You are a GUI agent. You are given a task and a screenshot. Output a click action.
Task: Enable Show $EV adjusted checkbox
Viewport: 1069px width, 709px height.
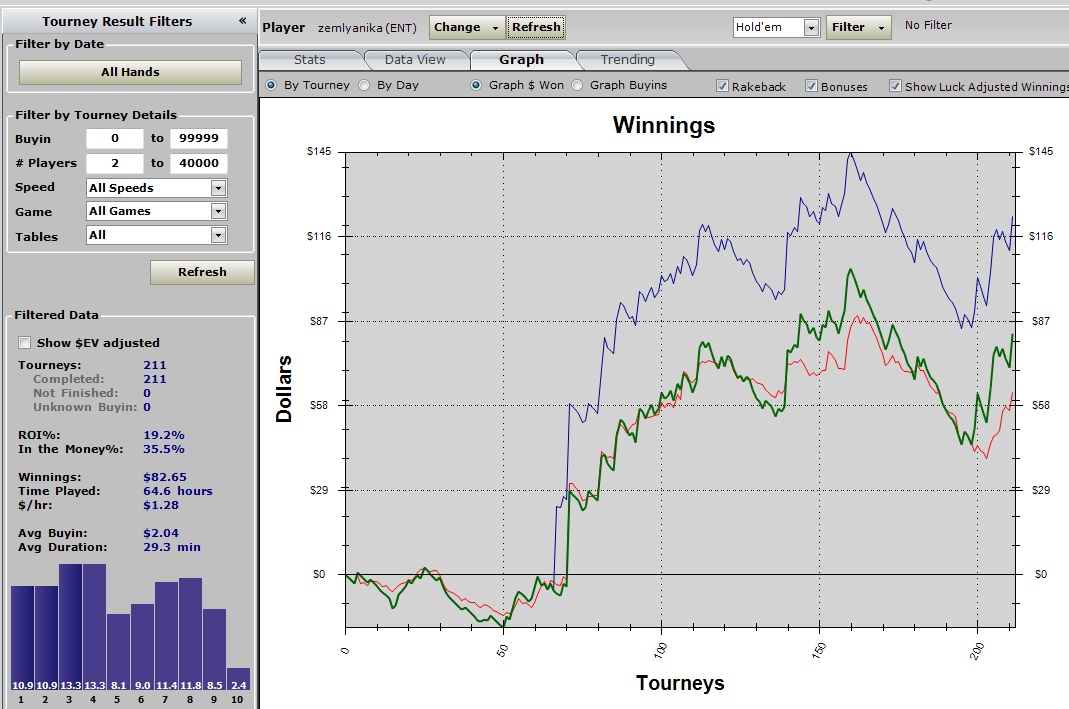click(x=25, y=343)
